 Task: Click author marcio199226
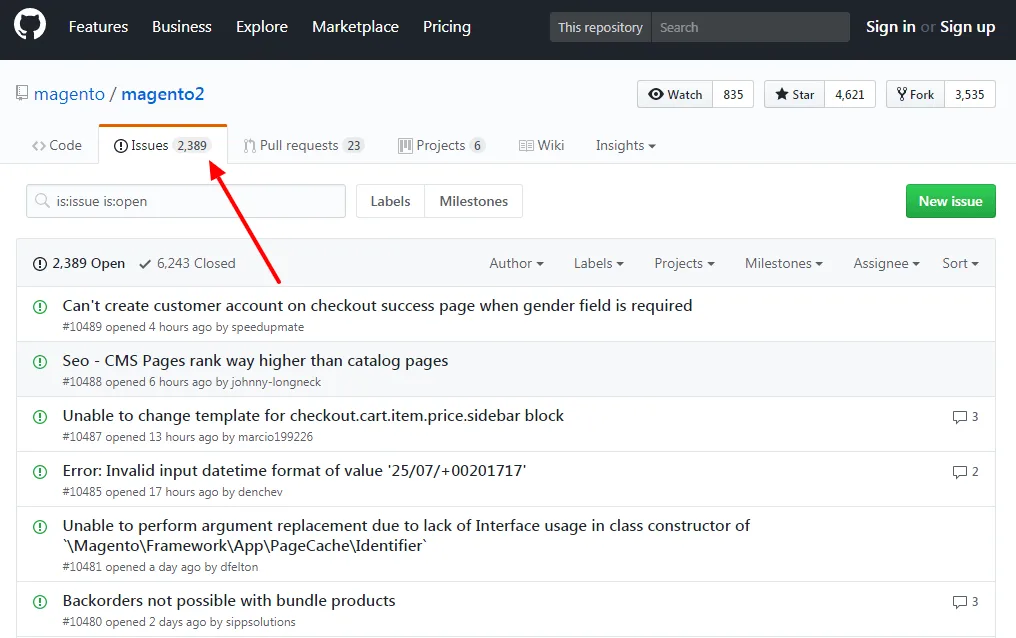tap(275, 437)
